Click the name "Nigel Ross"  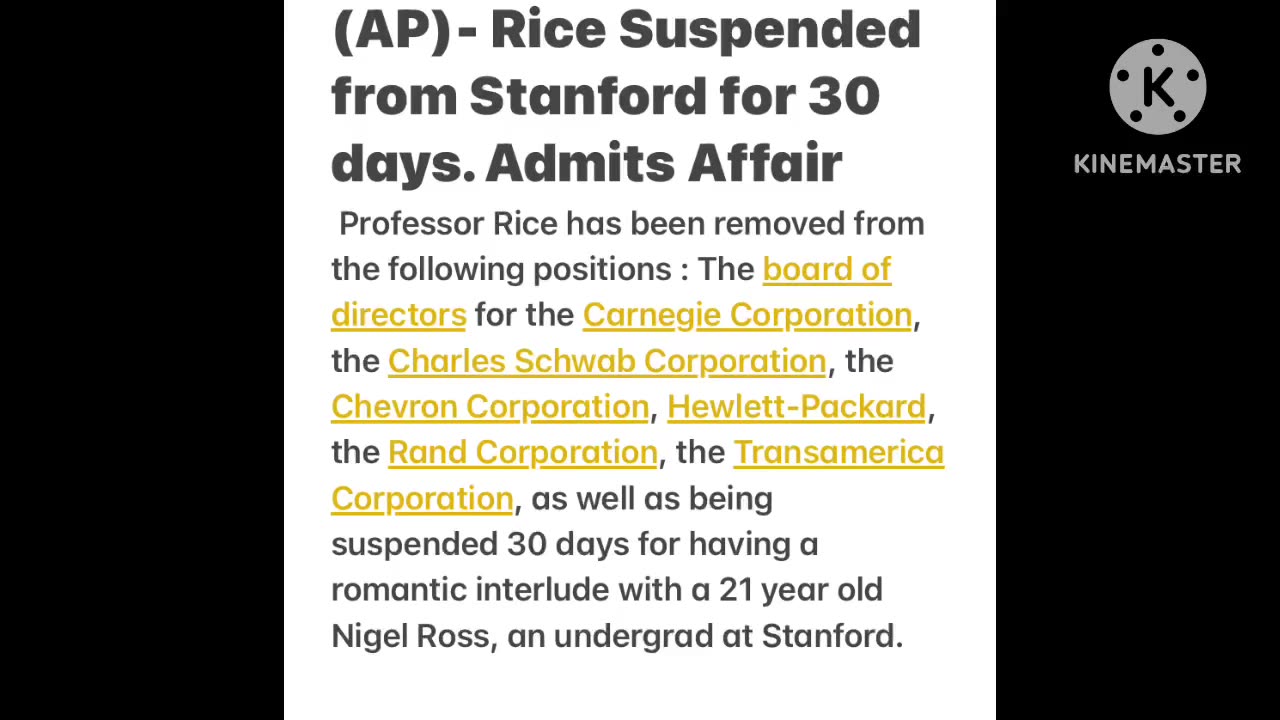[x=410, y=636]
